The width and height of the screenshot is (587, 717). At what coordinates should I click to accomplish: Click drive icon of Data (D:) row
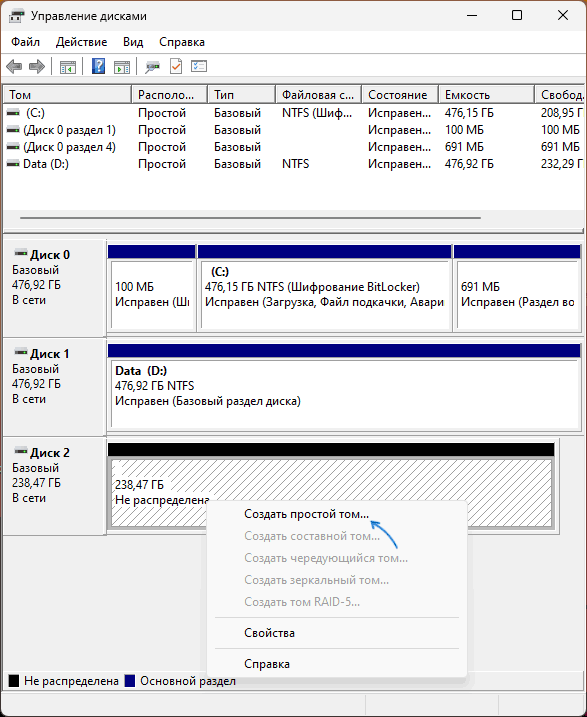click(x=13, y=164)
